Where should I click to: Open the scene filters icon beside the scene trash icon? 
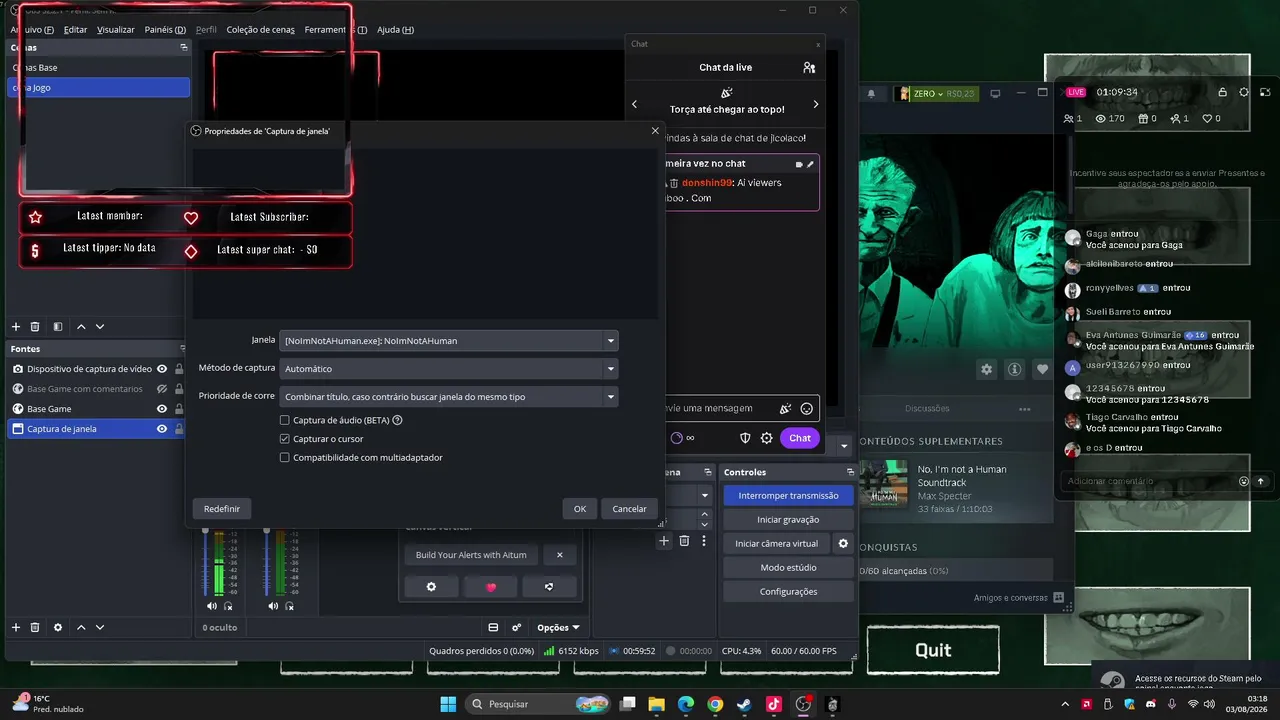(58, 327)
